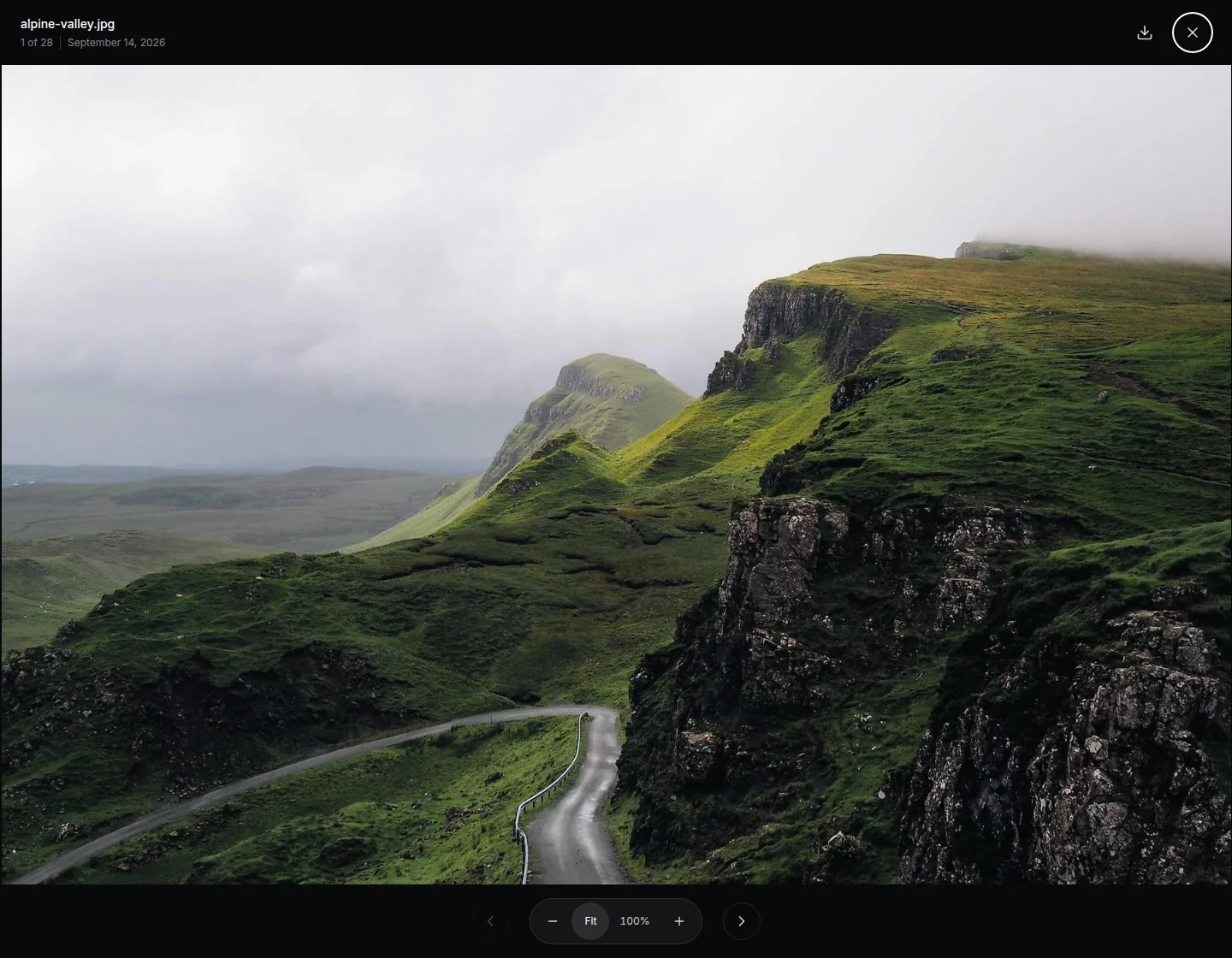Click the September 14, 2026 date

pyautogui.click(x=116, y=43)
